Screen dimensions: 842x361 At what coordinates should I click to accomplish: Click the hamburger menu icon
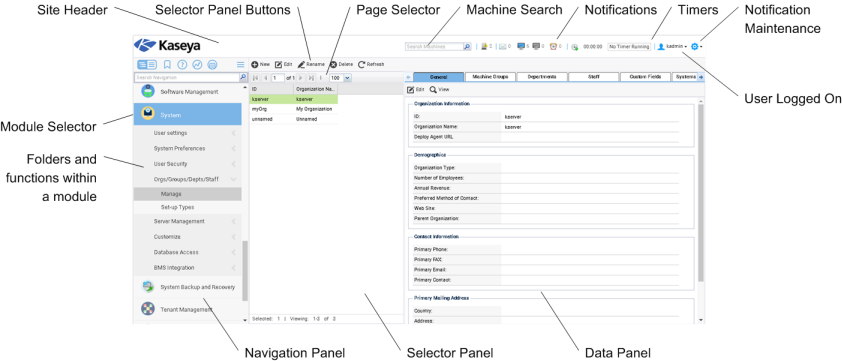coord(241,64)
